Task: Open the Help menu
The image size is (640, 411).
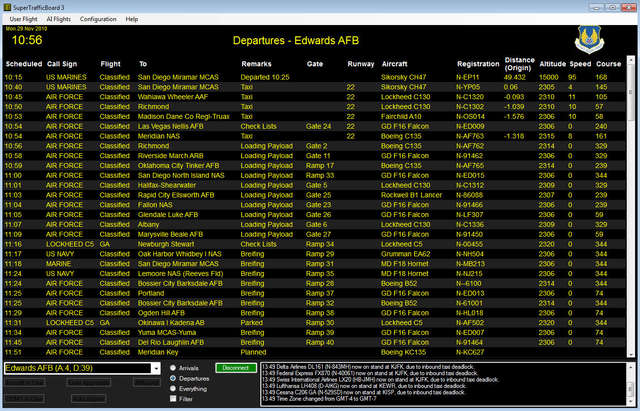Action: coord(131,19)
